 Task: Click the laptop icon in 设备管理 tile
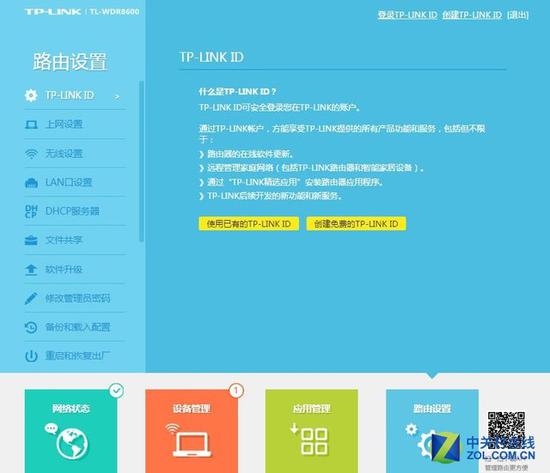click(192, 444)
